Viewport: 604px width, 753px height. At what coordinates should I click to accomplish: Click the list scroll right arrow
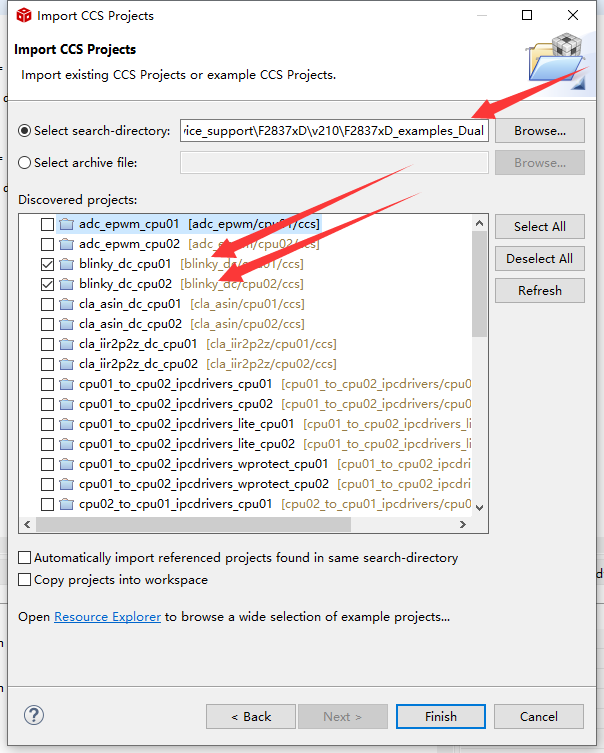(463, 524)
